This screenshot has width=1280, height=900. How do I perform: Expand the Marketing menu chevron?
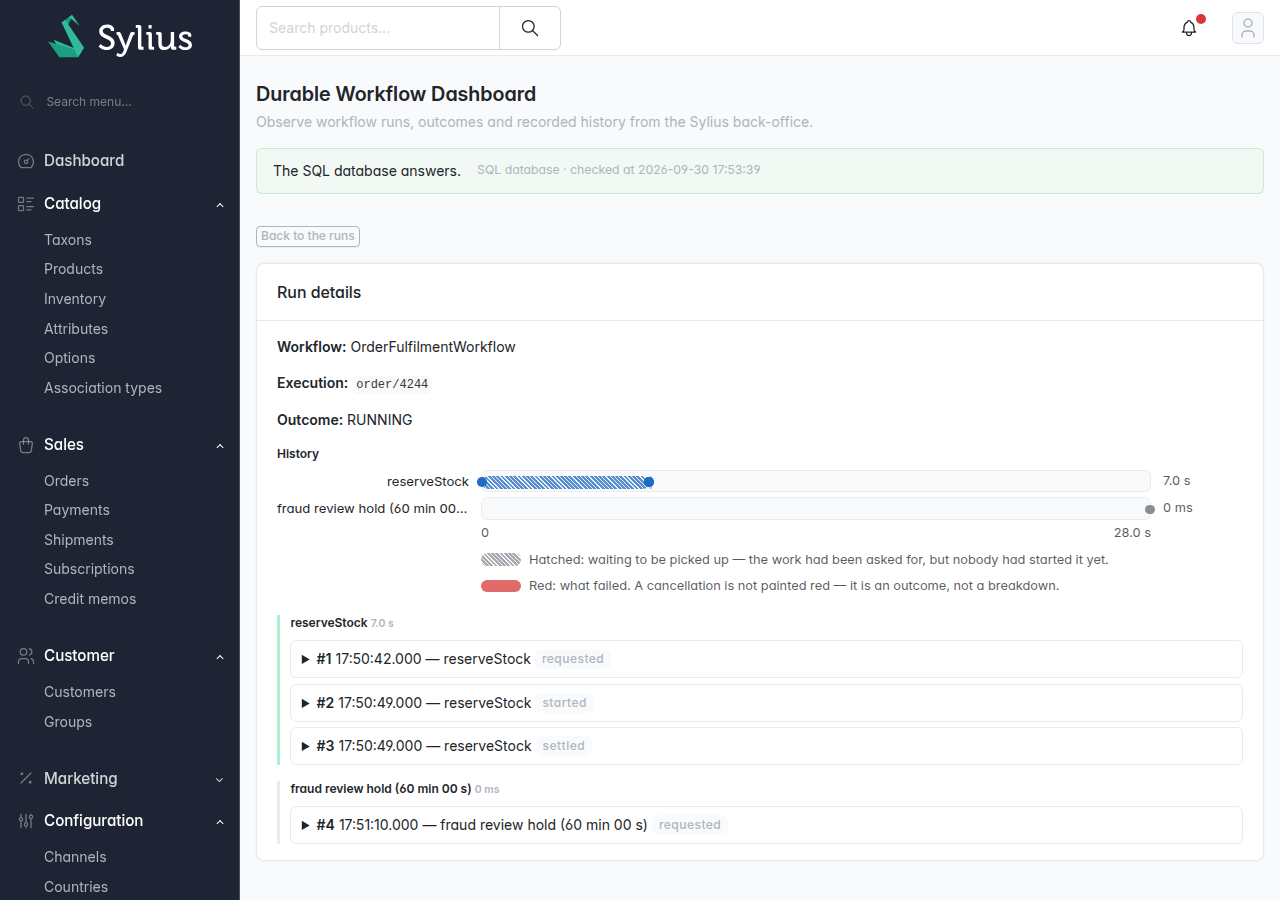(x=220, y=780)
